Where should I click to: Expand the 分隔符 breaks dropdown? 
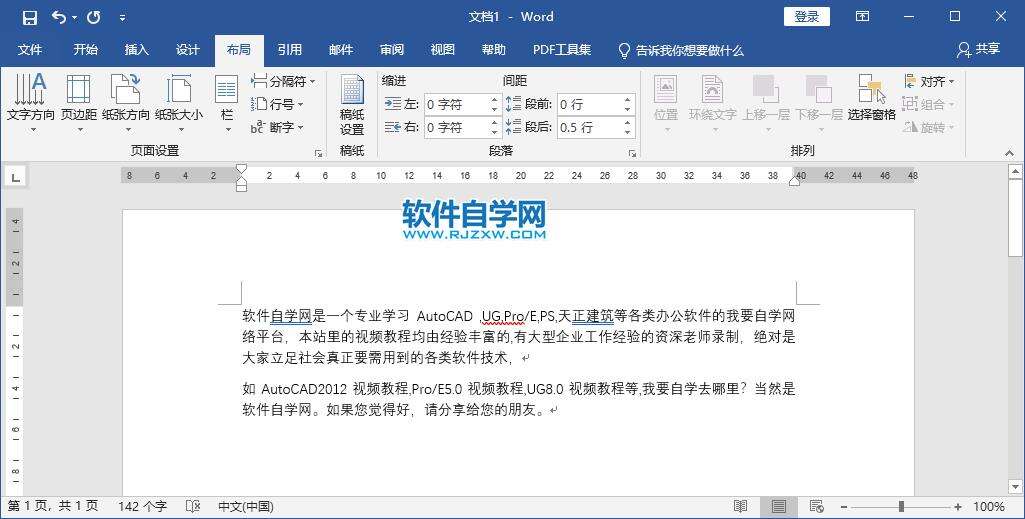coord(284,81)
